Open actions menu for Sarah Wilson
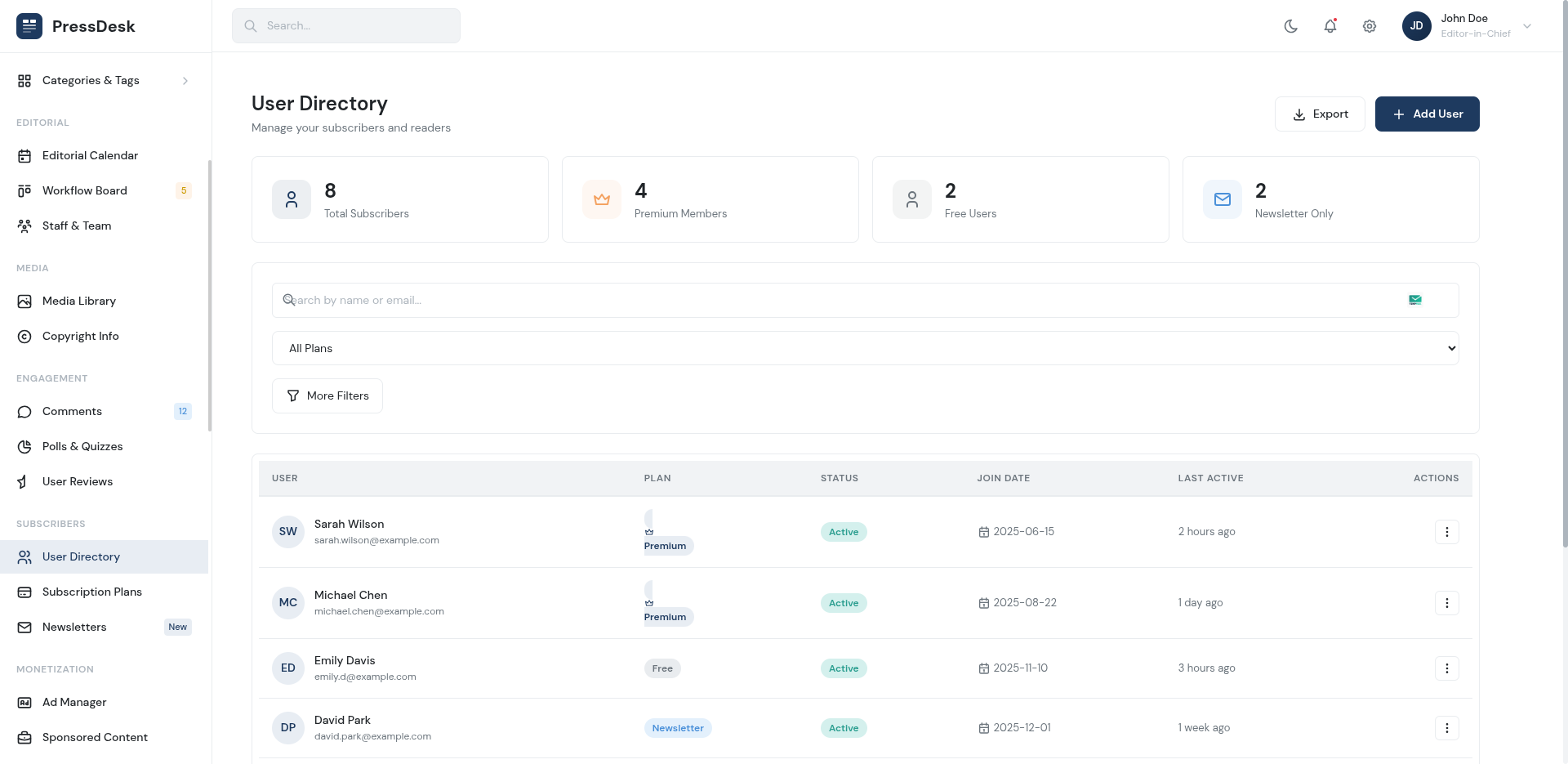This screenshot has height=764, width=1568. pos(1446,531)
